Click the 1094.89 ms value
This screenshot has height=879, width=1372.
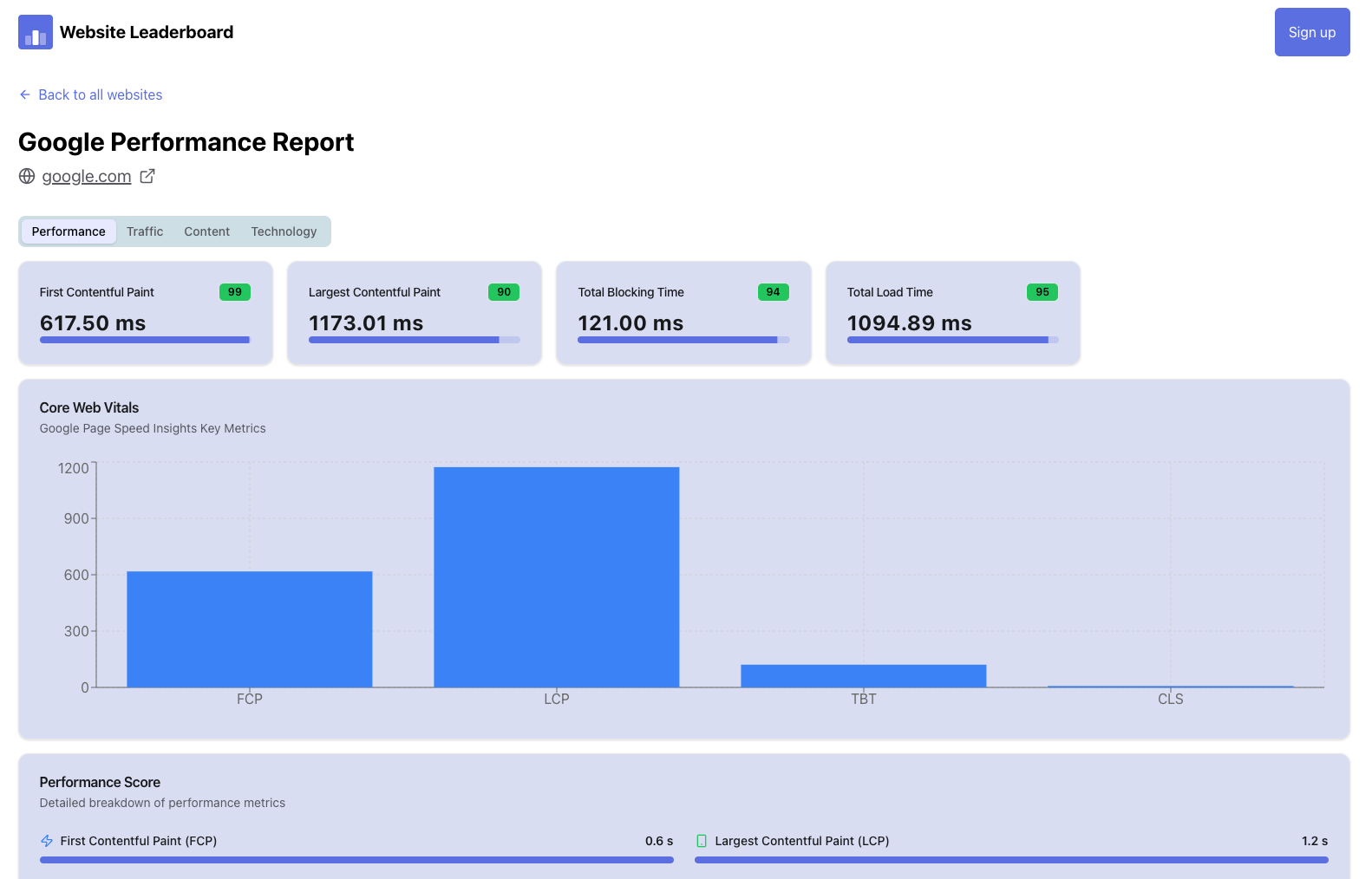point(910,323)
